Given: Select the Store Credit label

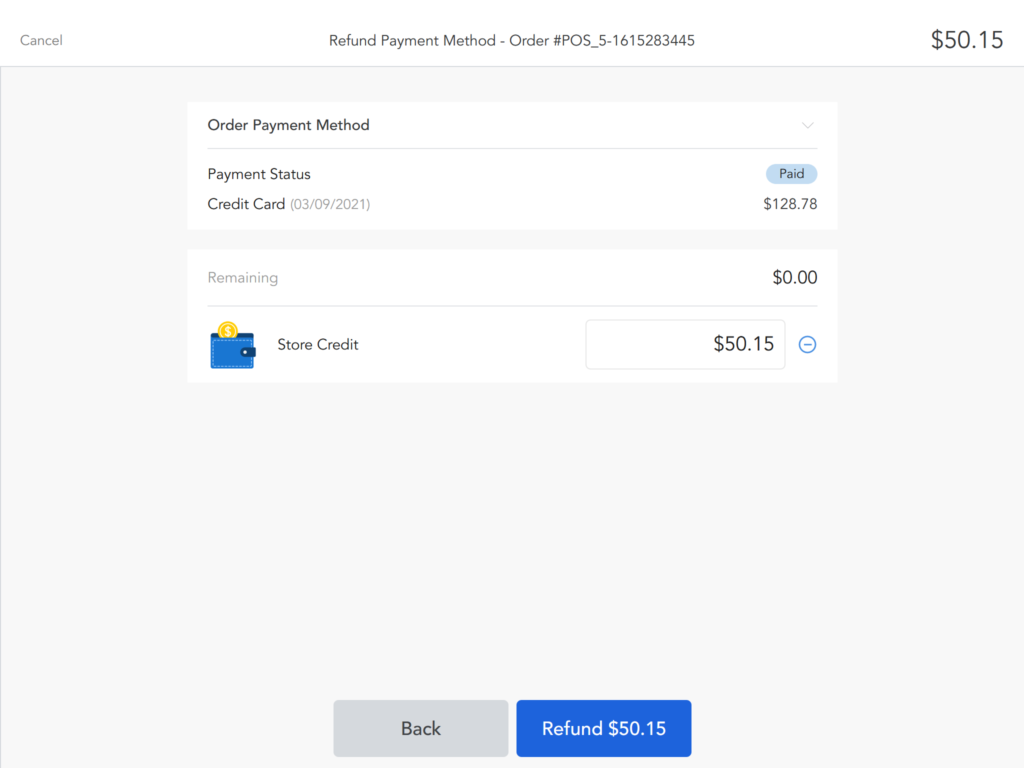Looking at the screenshot, I should (x=317, y=344).
